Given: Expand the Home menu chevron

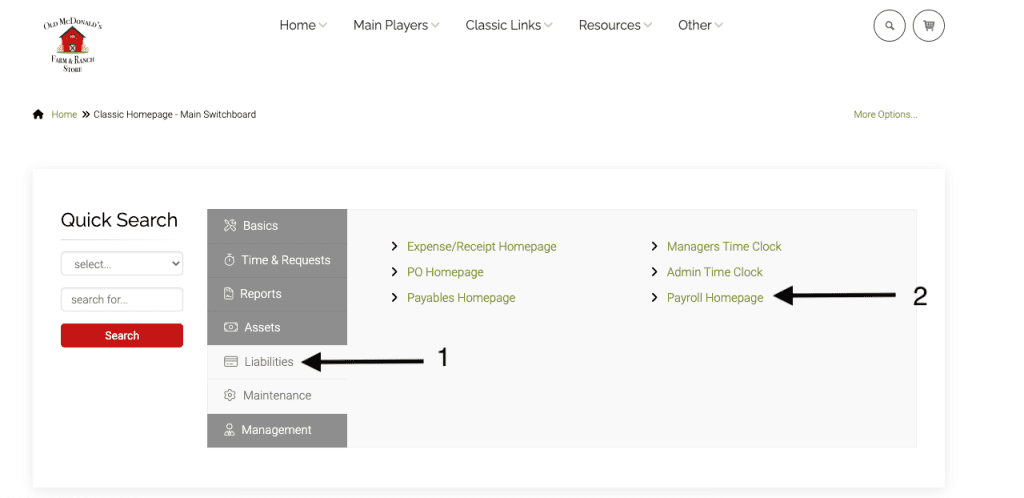Looking at the screenshot, I should tap(323, 26).
